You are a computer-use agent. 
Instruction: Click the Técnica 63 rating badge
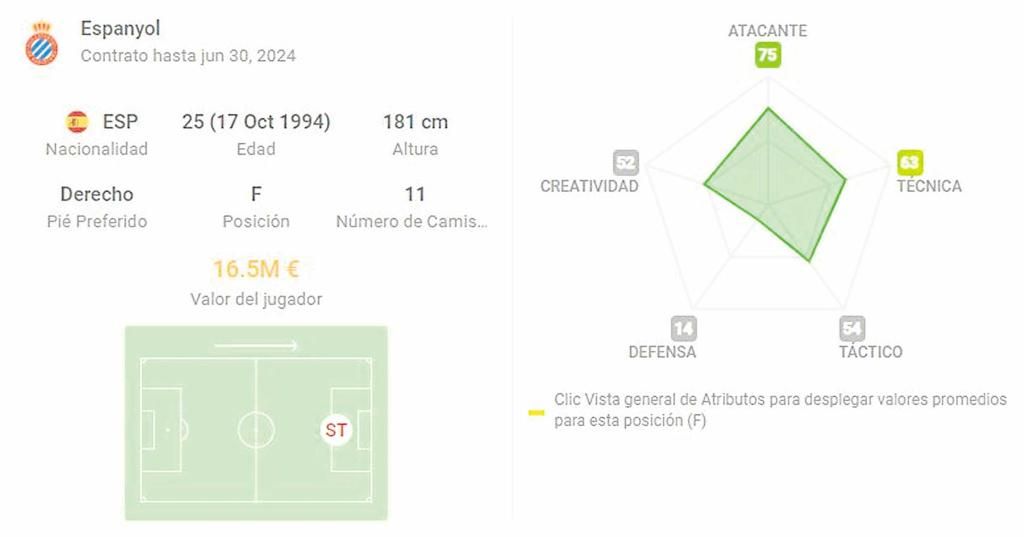(909, 162)
